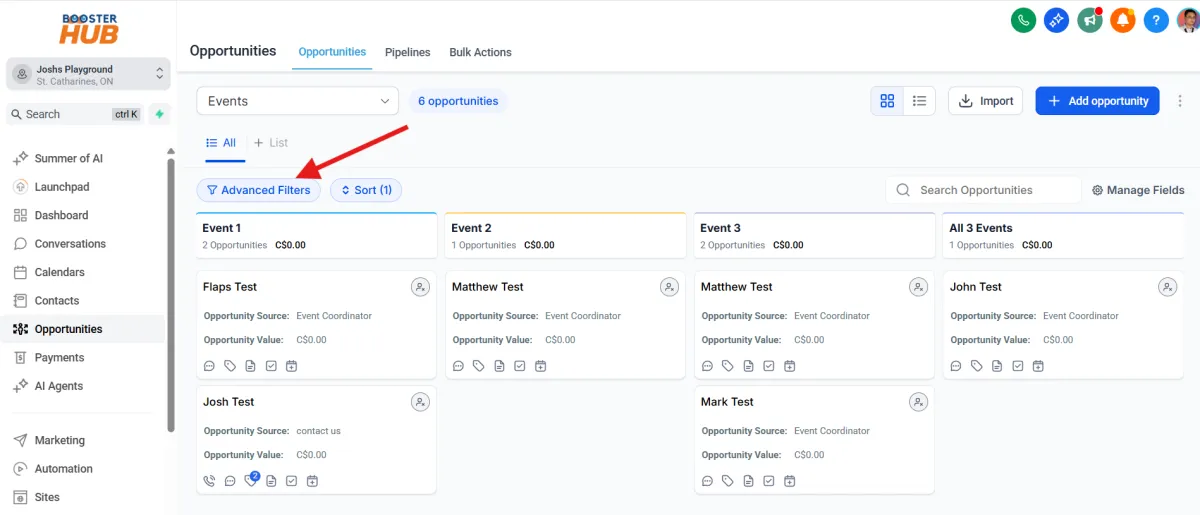Open notes icon on Flaps Test card
This screenshot has width=1200, height=515.
[x=250, y=366]
